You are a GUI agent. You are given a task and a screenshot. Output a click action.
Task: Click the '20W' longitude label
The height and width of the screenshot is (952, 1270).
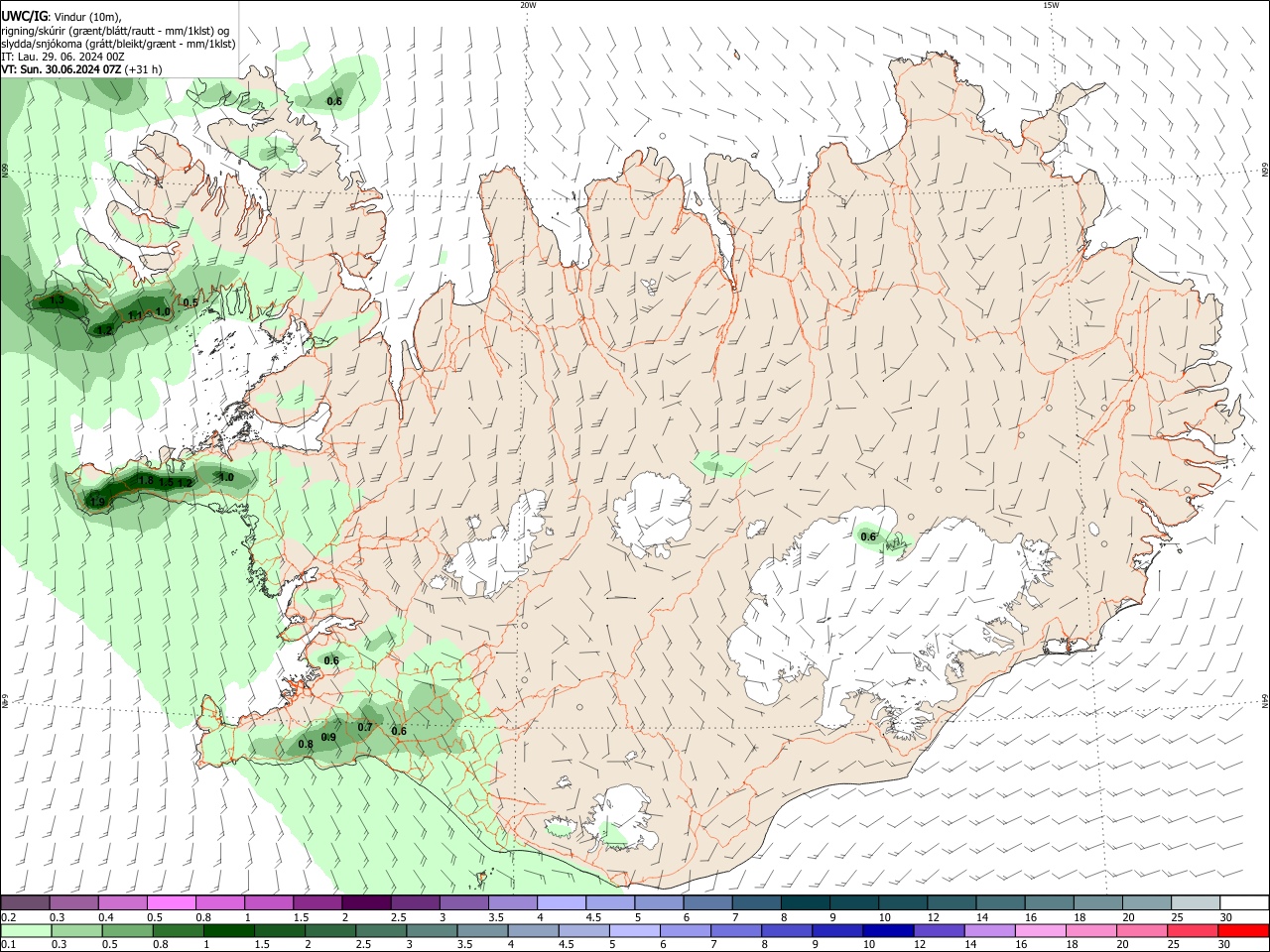point(528,5)
